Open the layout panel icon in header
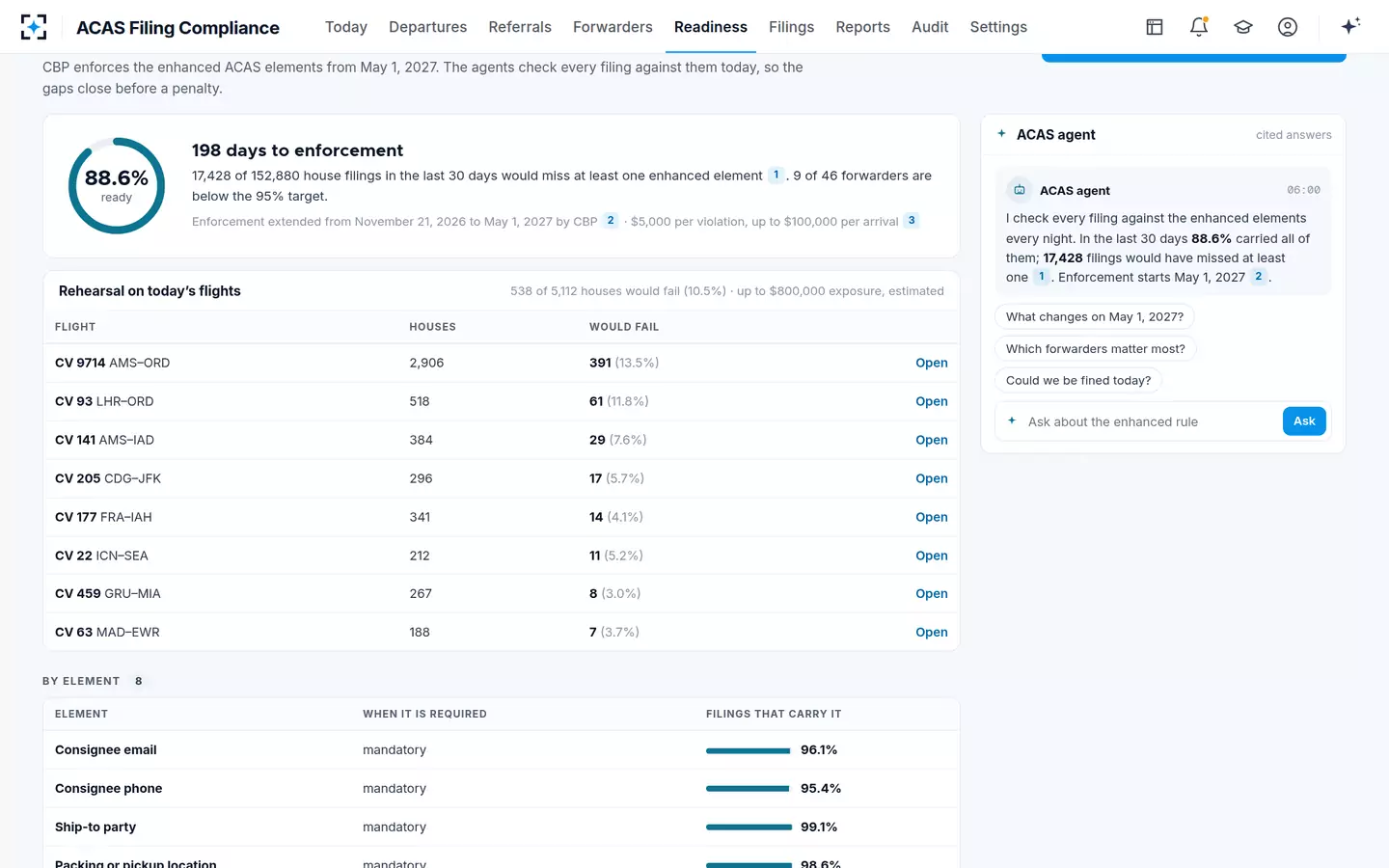1389x868 pixels. coord(1155,27)
